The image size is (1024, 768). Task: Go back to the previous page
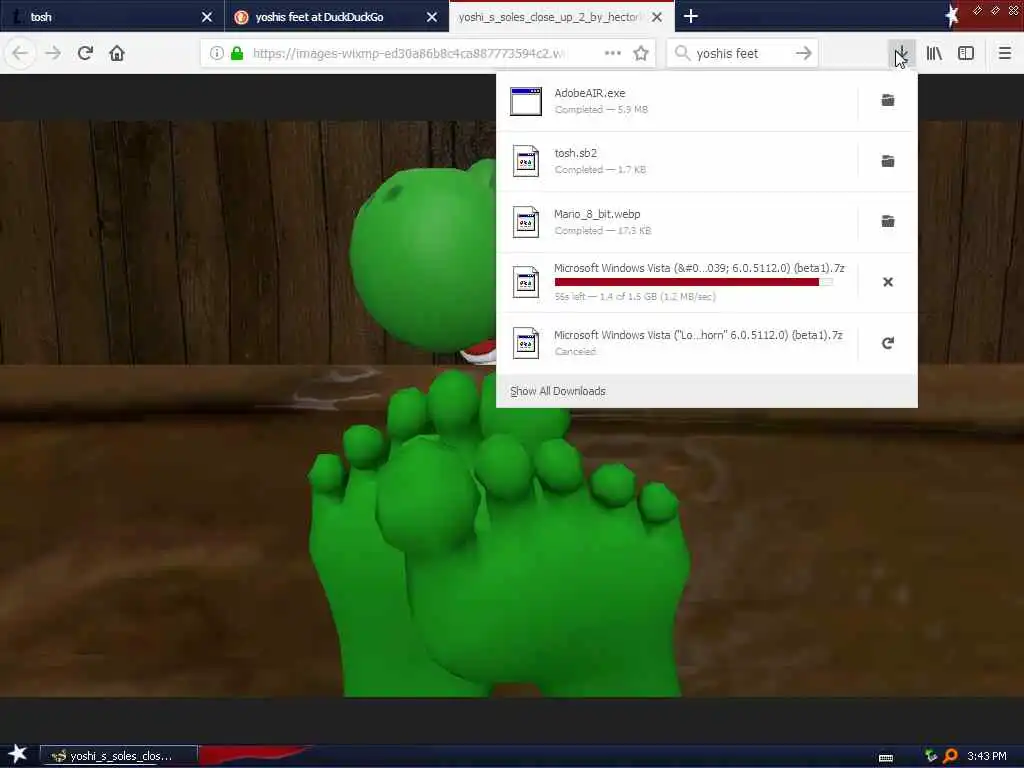click(x=20, y=54)
